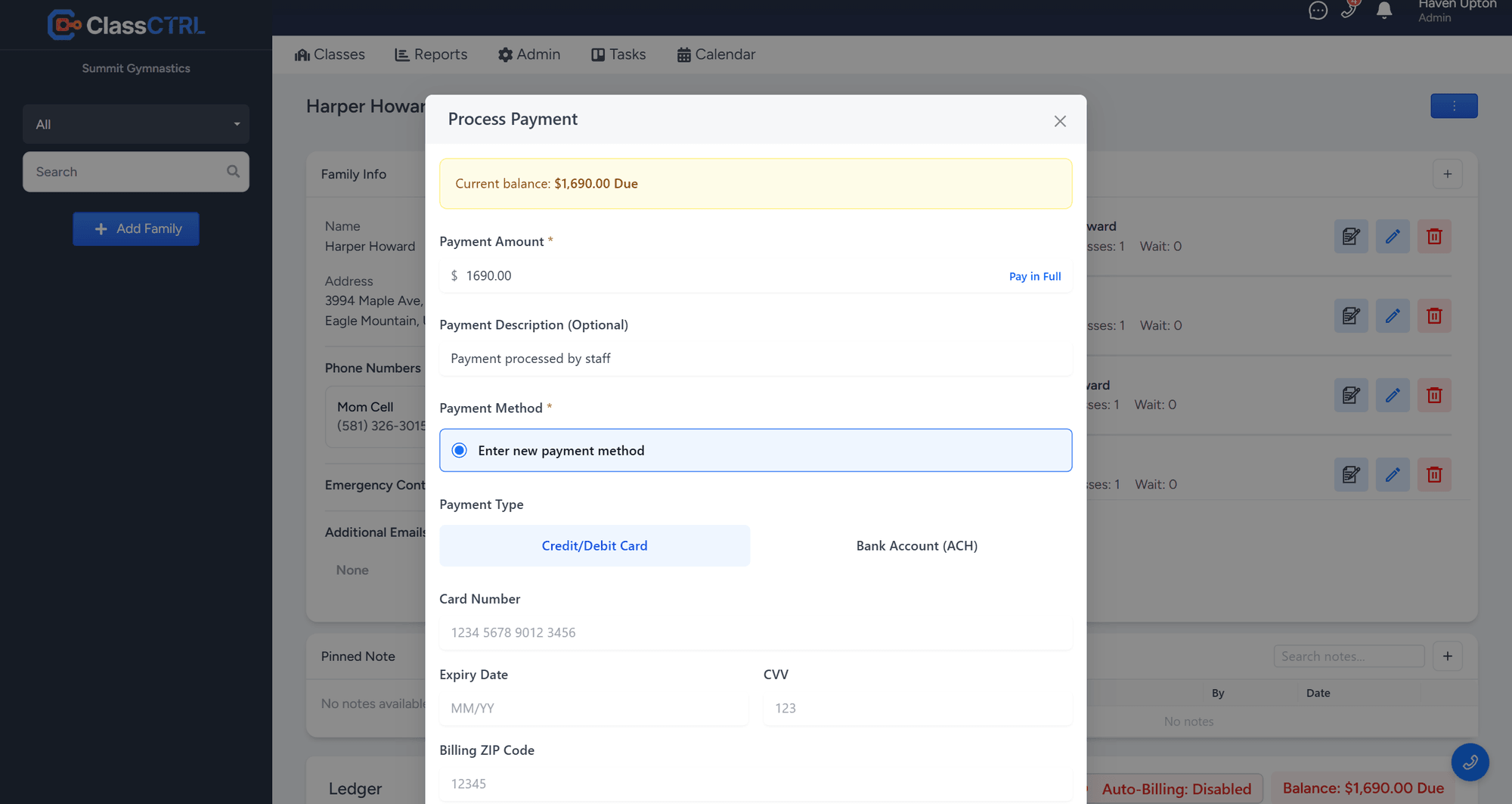The height and width of the screenshot is (804, 1512).
Task: Click the pencil edit icon on first student row
Action: point(1393,237)
